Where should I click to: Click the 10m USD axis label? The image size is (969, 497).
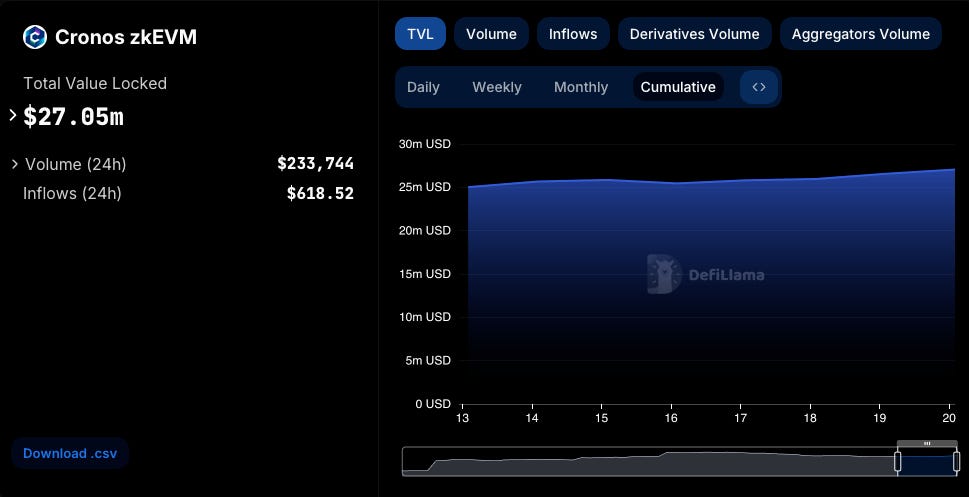click(425, 317)
